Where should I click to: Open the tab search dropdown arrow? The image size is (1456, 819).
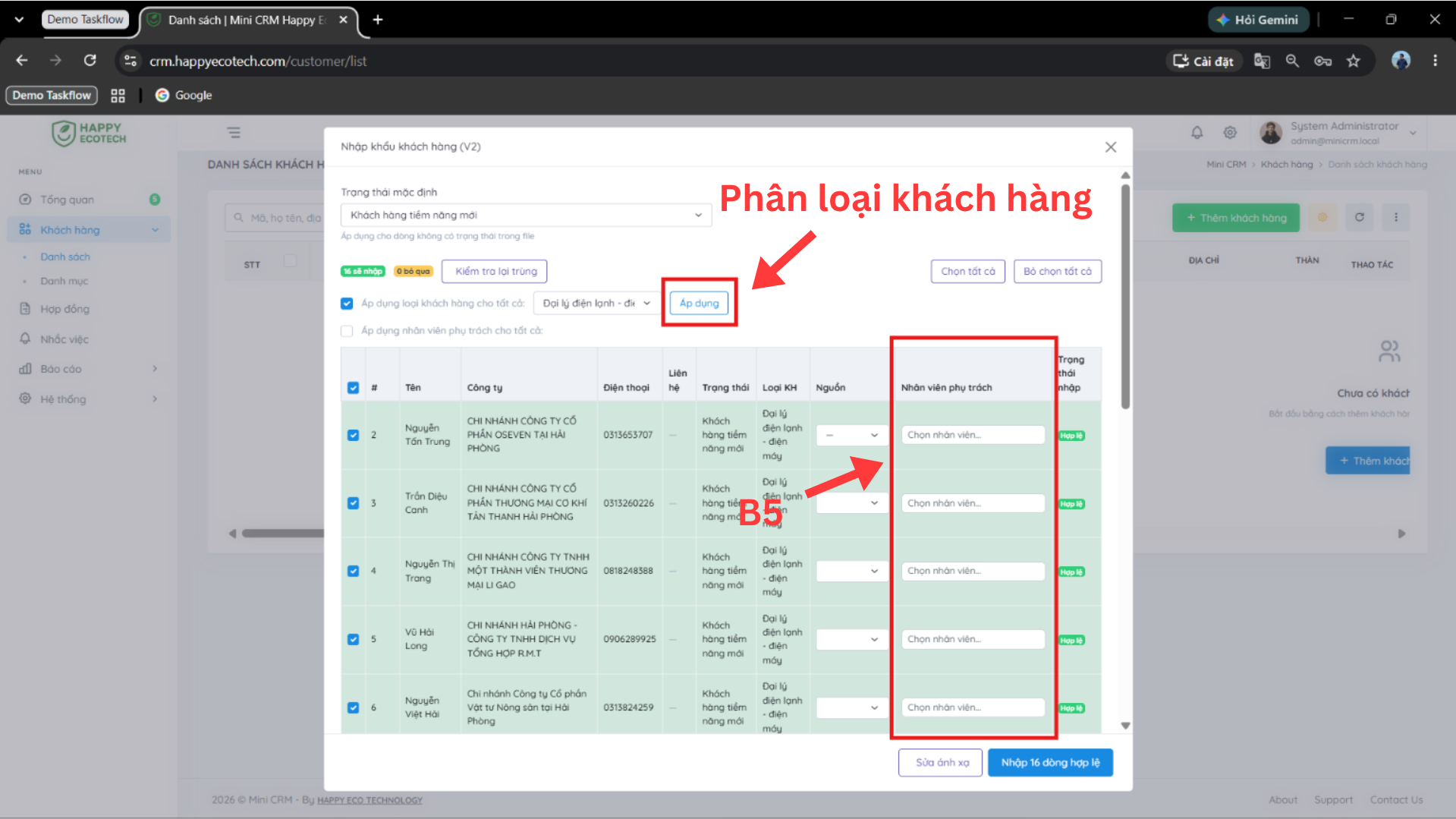19,20
